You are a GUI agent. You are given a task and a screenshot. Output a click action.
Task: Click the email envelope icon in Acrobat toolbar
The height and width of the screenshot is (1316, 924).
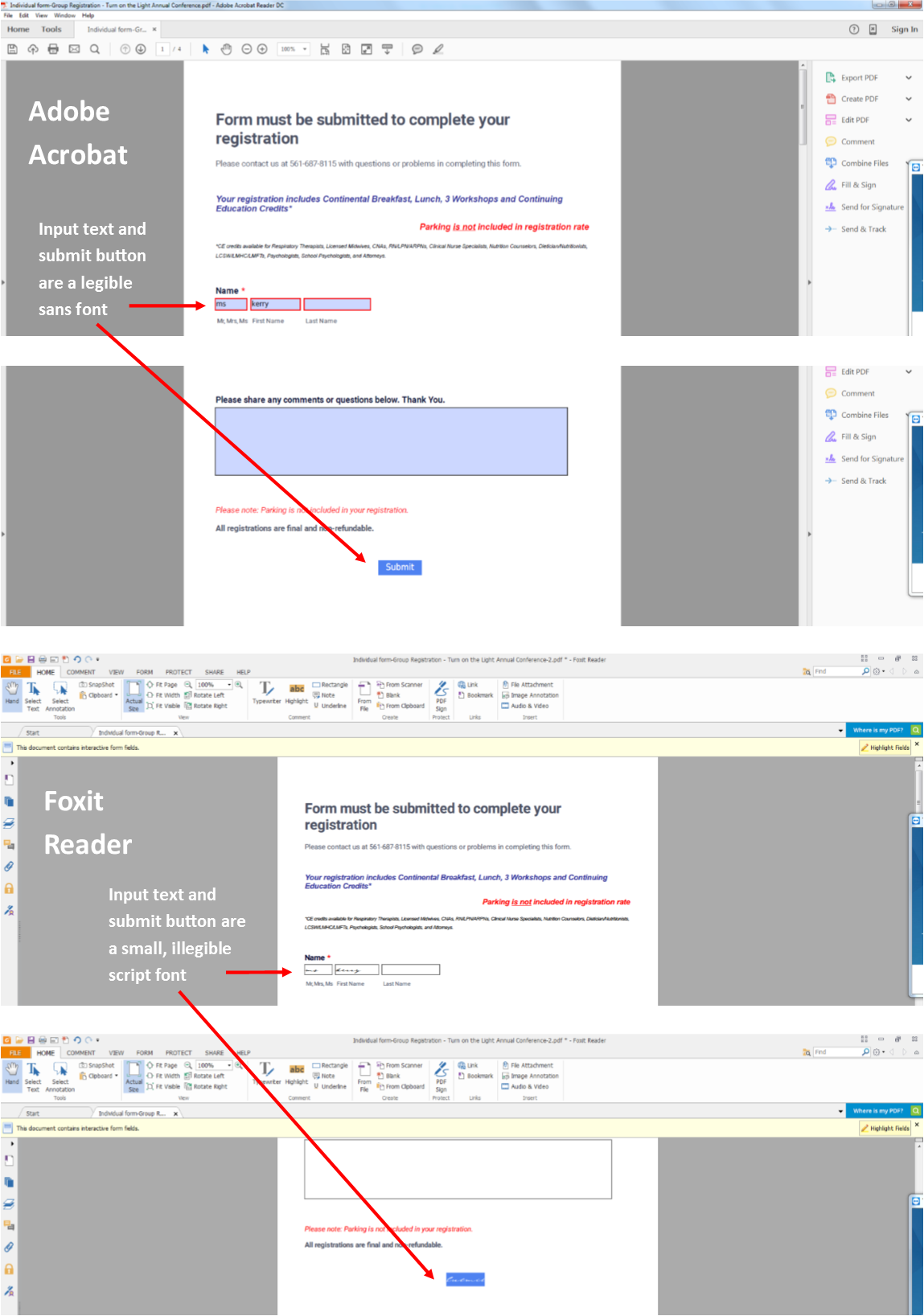click(x=74, y=49)
